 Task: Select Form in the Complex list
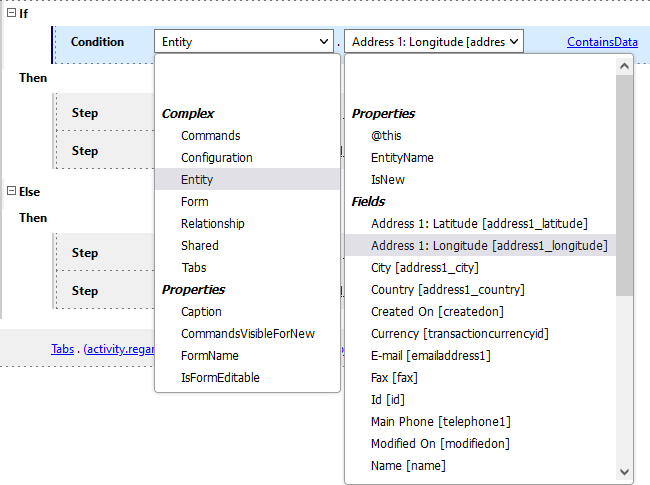tap(194, 202)
